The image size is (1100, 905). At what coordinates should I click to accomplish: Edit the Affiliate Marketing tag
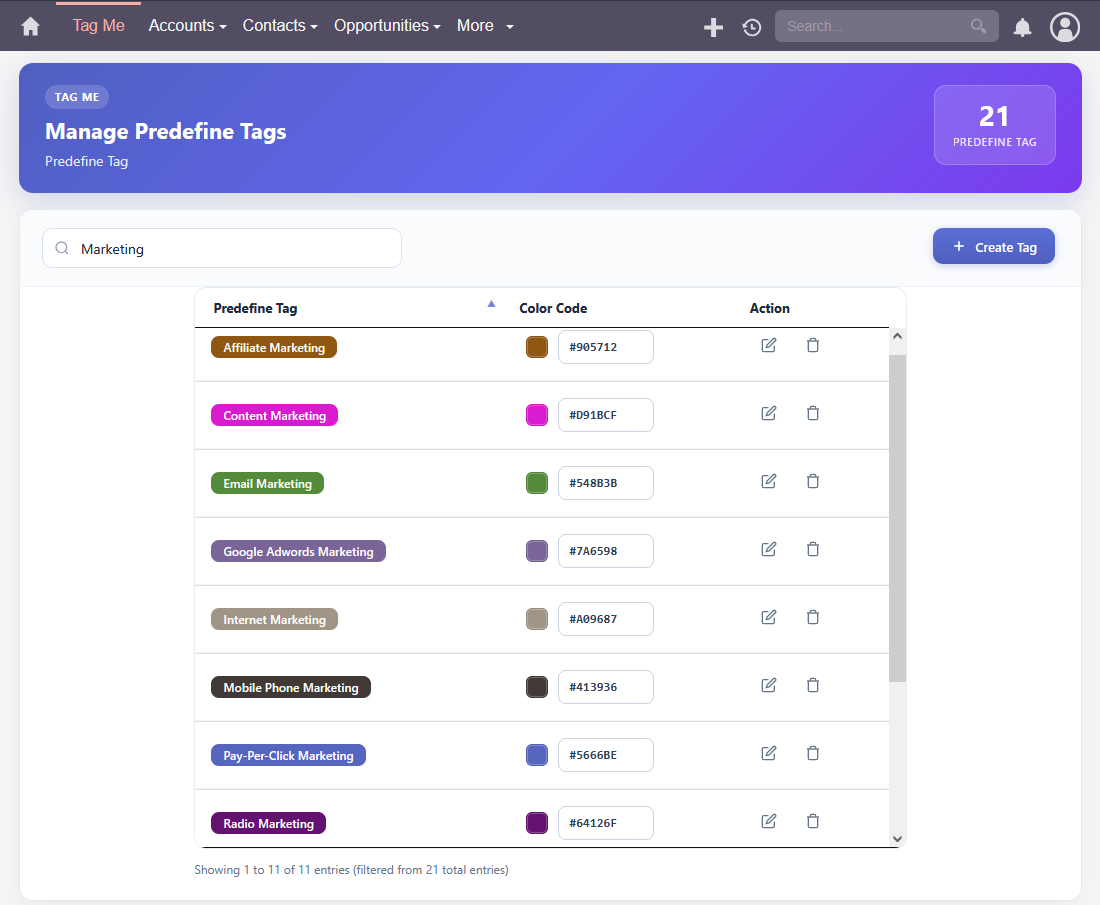(x=768, y=345)
